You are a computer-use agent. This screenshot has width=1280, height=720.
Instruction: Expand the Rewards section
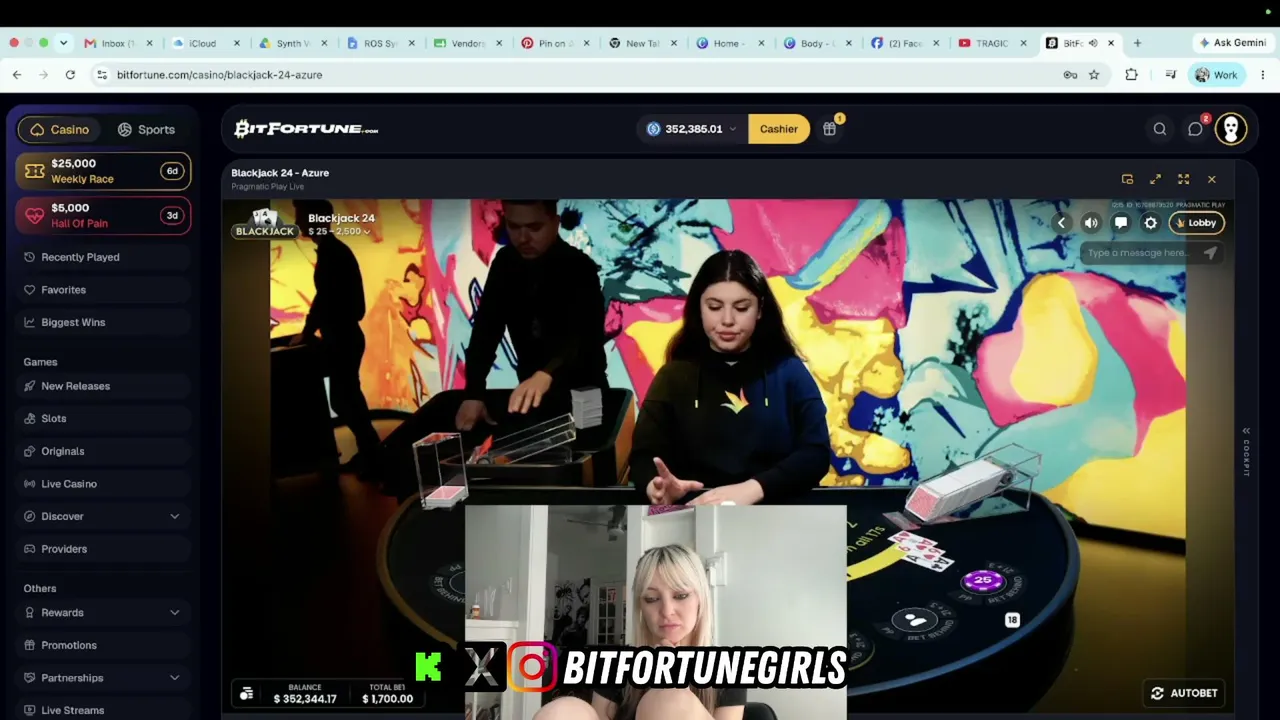102,612
